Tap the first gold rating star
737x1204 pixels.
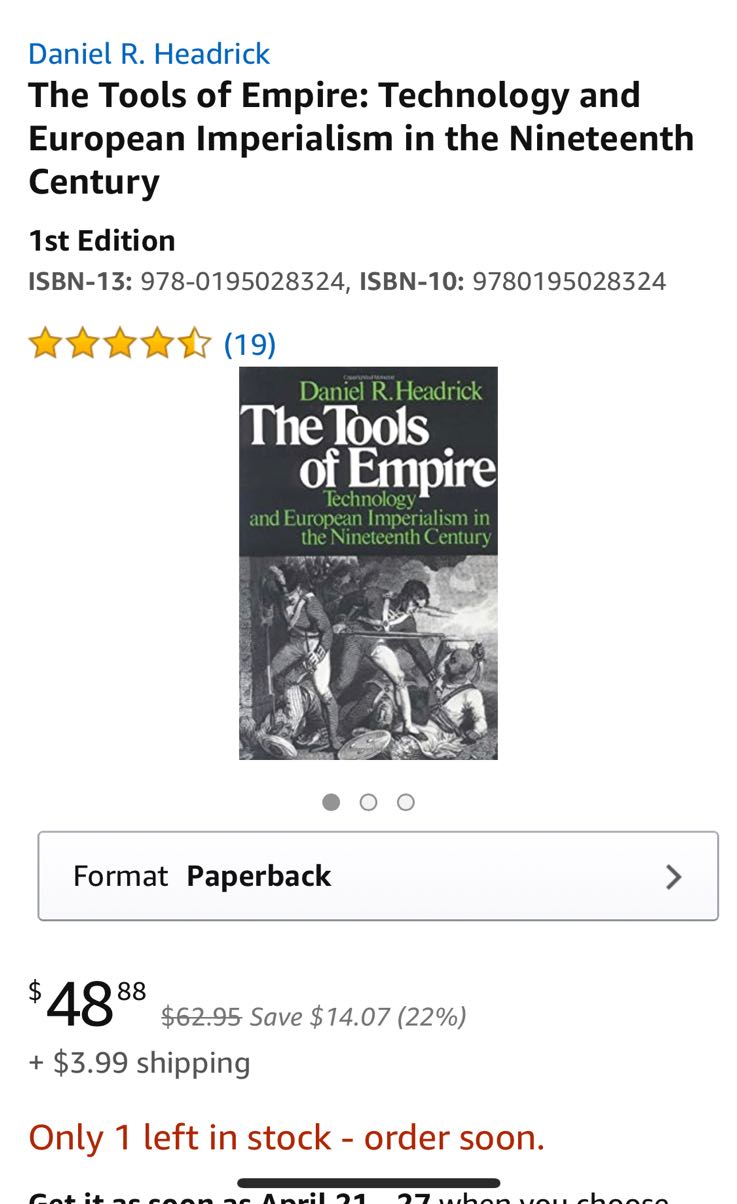pyautogui.click(x=45, y=344)
